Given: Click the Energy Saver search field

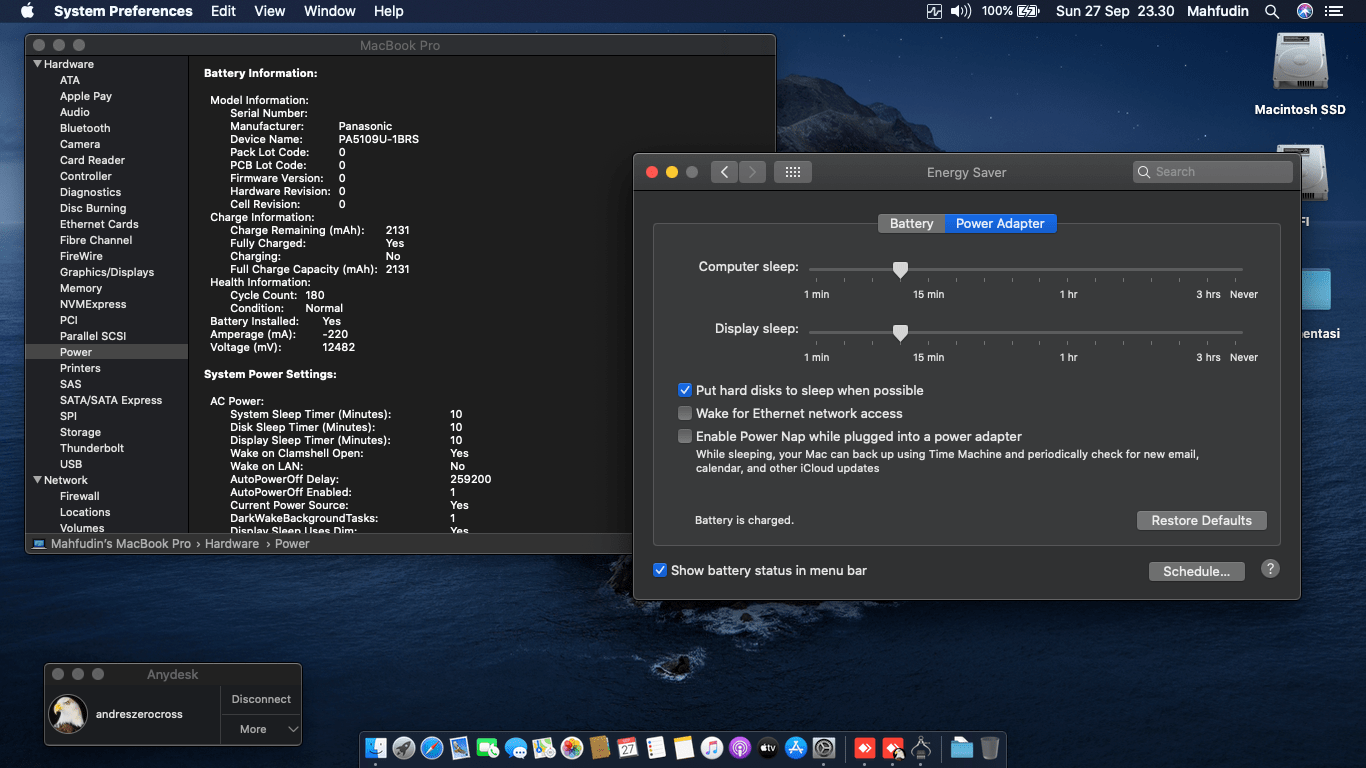Looking at the screenshot, I should click(x=1213, y=172).
